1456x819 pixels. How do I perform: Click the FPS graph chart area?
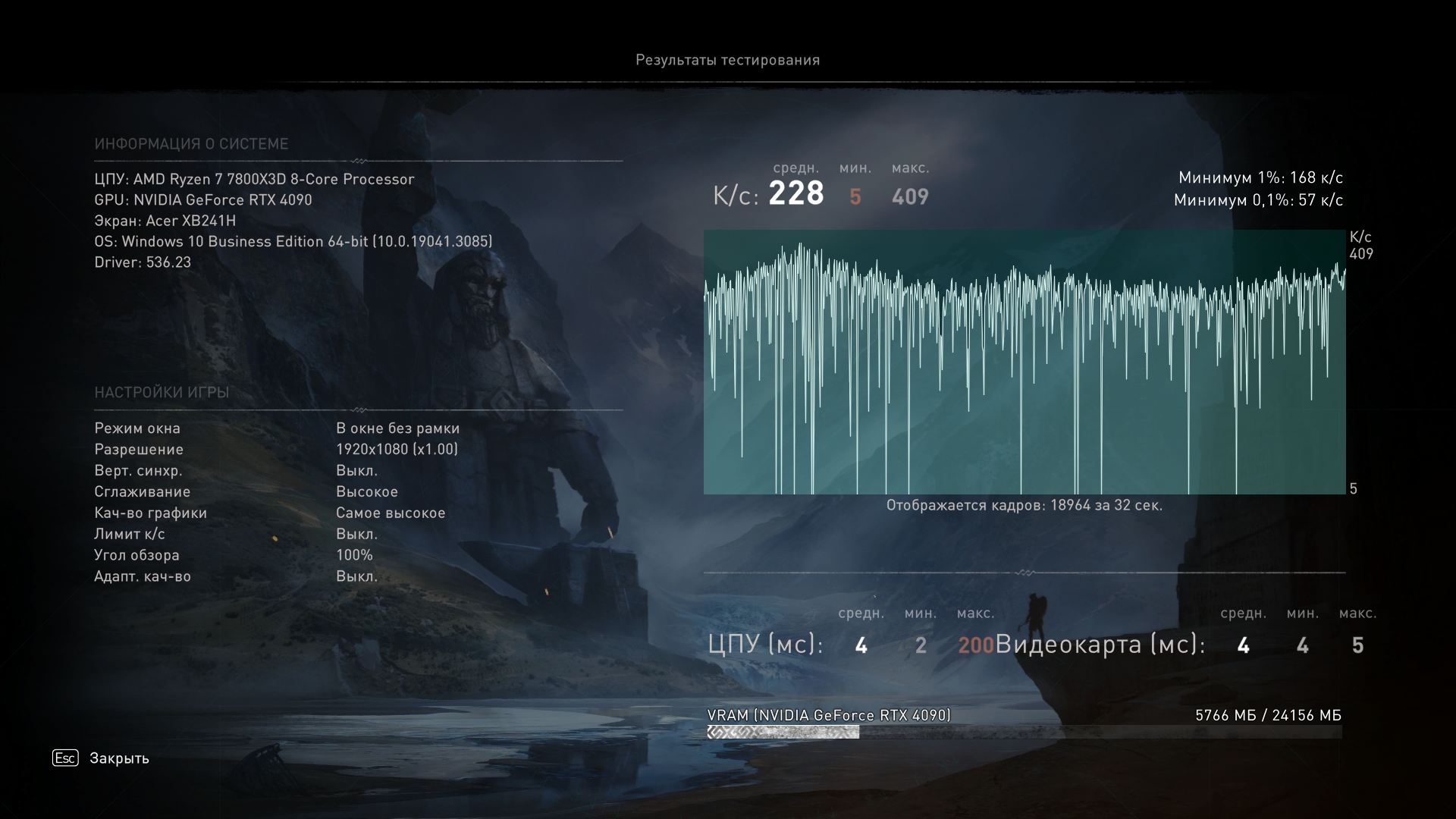pos(1024,362)
